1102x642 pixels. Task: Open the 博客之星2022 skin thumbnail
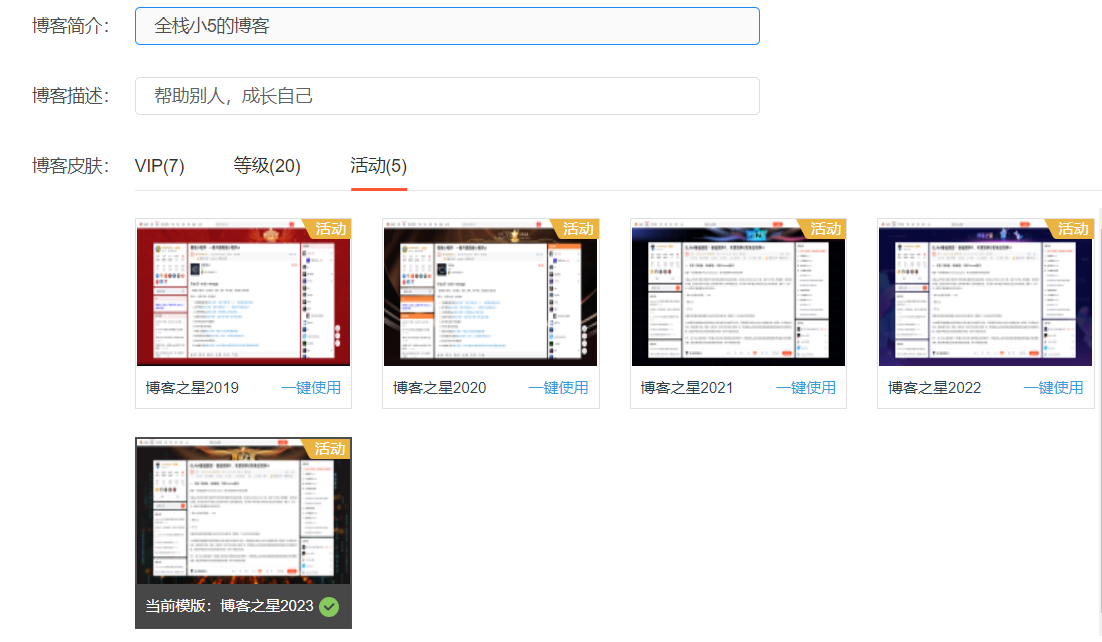(985, 293)
